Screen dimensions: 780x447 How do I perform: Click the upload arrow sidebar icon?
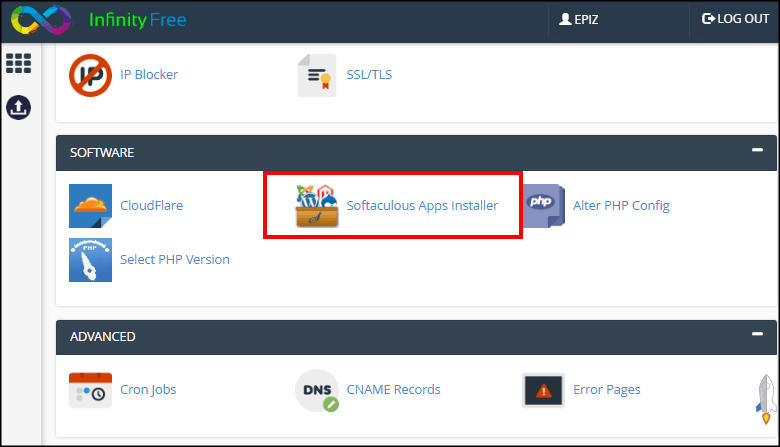(x=18, y=107)
